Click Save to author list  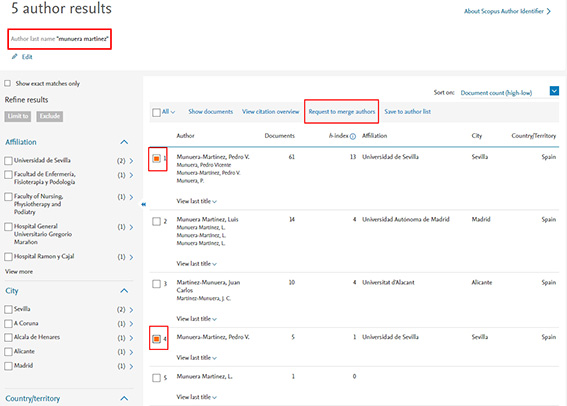click(x=408, y=112)
